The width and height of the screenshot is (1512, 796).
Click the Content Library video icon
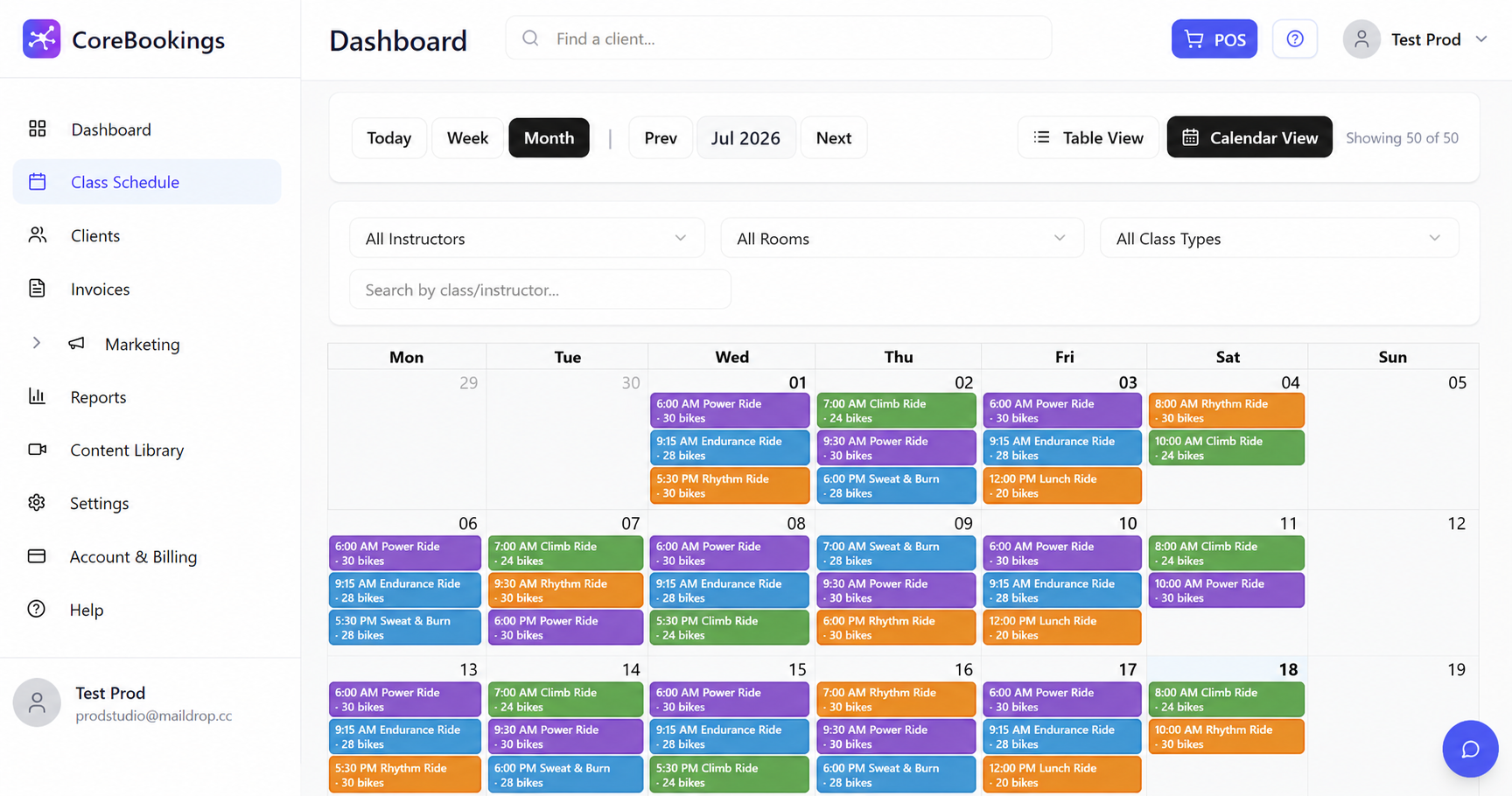37,450
